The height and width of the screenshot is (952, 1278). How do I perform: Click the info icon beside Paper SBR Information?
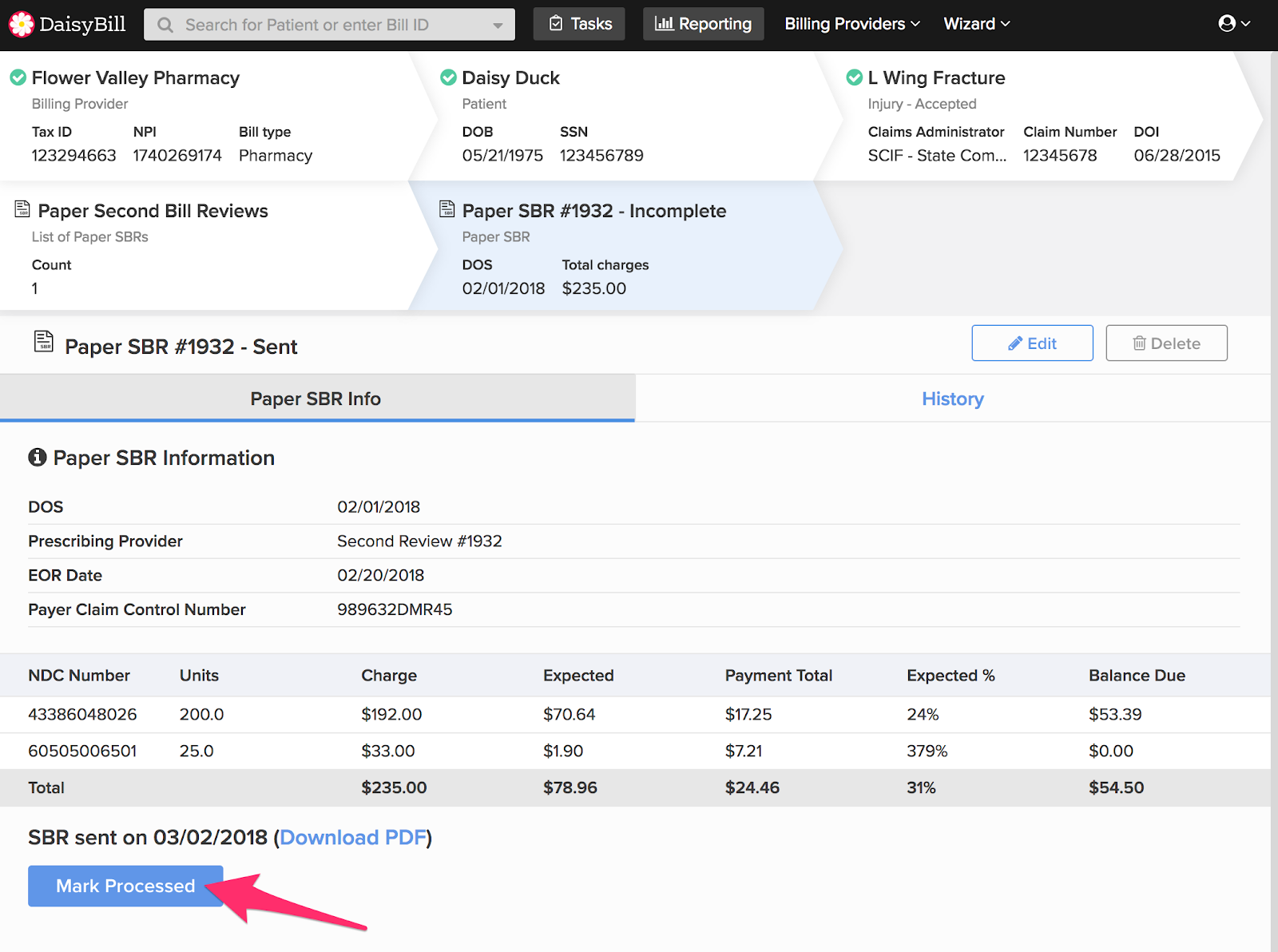pyautogui.click(x=38, y=457)
